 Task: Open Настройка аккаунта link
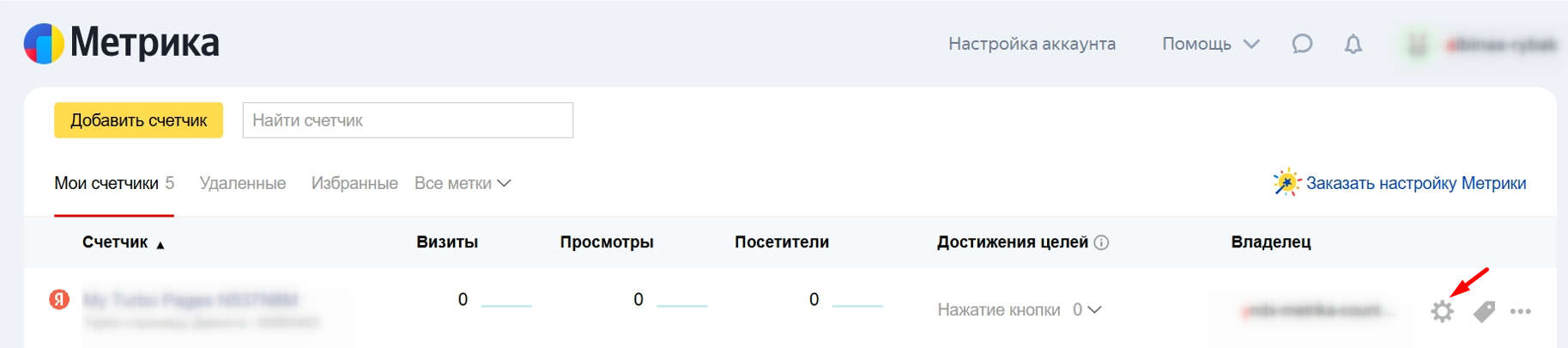point(1032,44)
